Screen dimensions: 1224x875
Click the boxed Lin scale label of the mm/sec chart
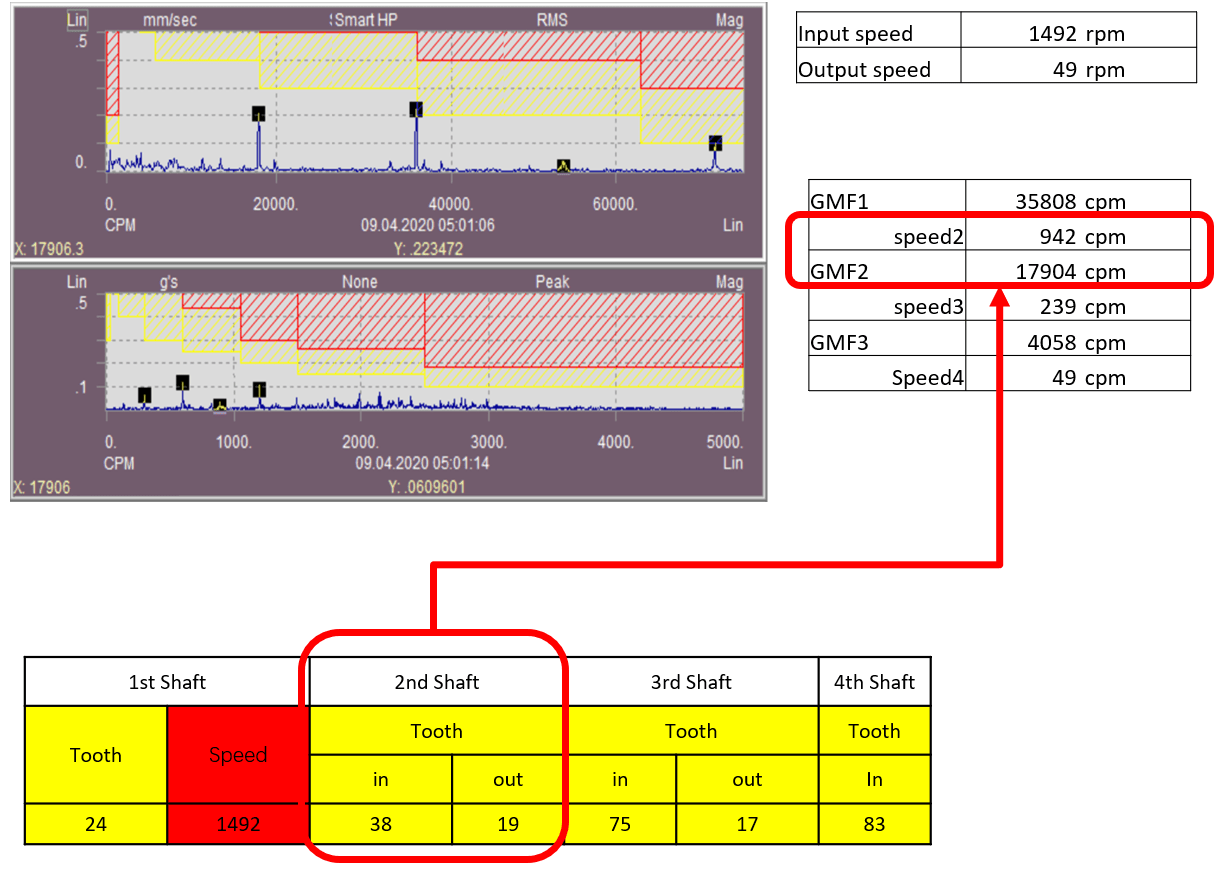pos(77,20)
